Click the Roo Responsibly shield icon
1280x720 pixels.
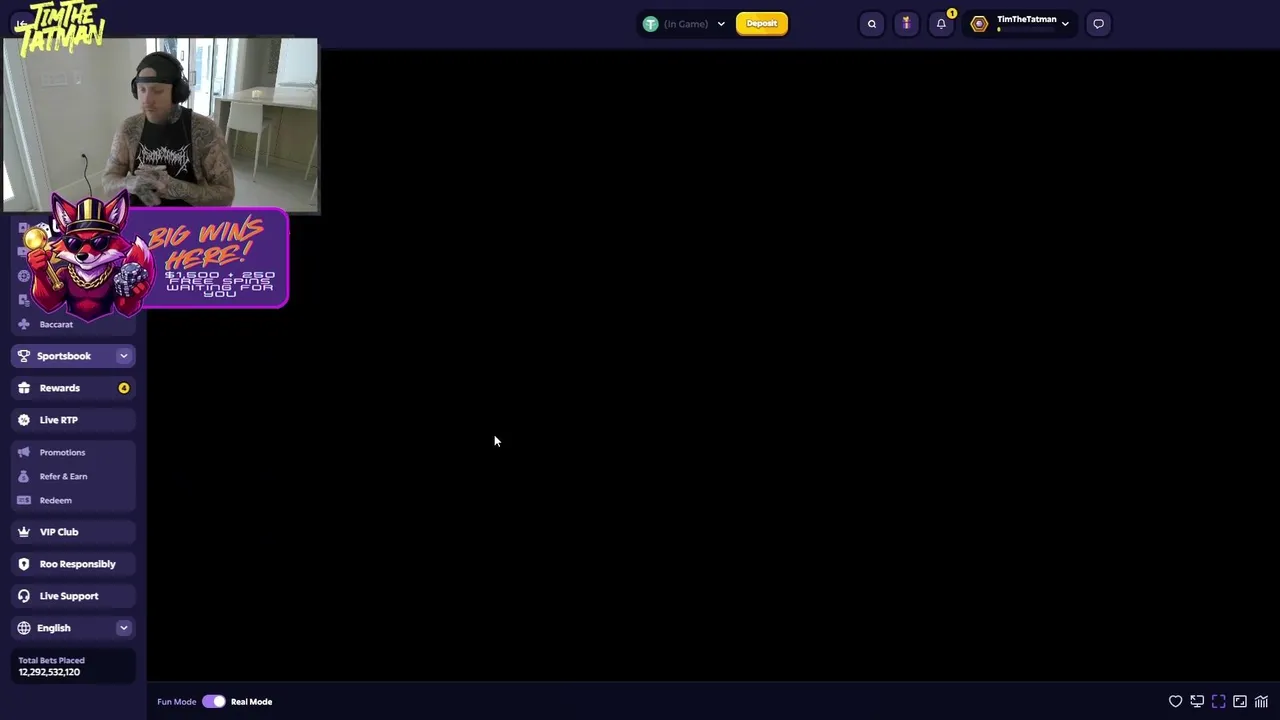24,564
